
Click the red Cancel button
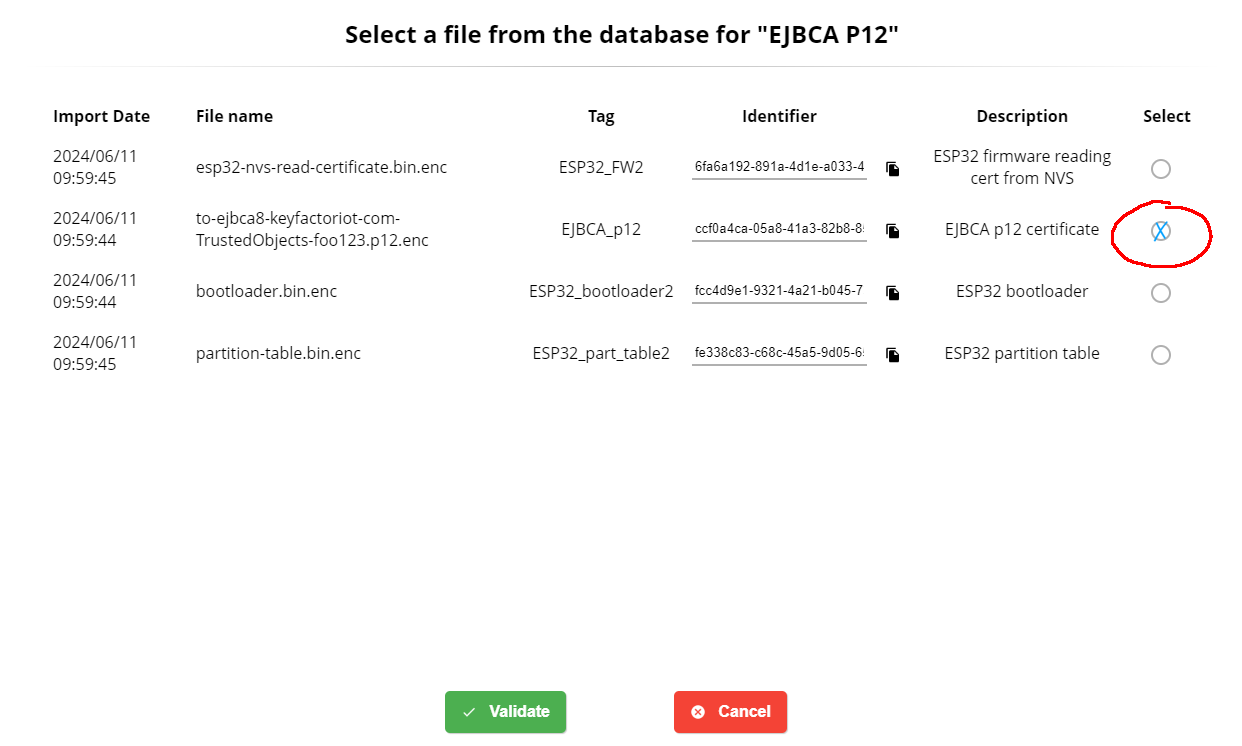[730, 712]
